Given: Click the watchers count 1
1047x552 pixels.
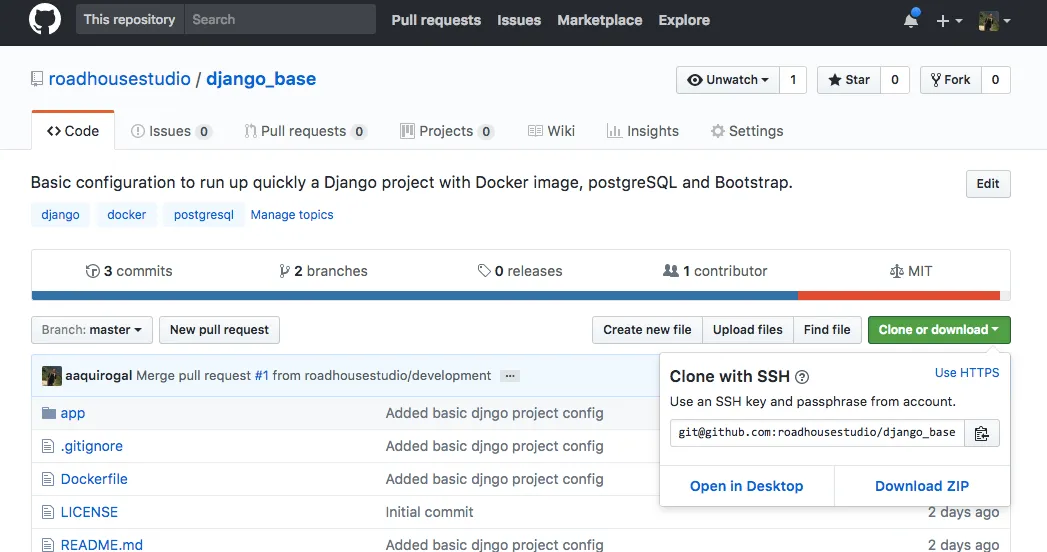Looking at the screenshot, I should [x=793, y=80].
